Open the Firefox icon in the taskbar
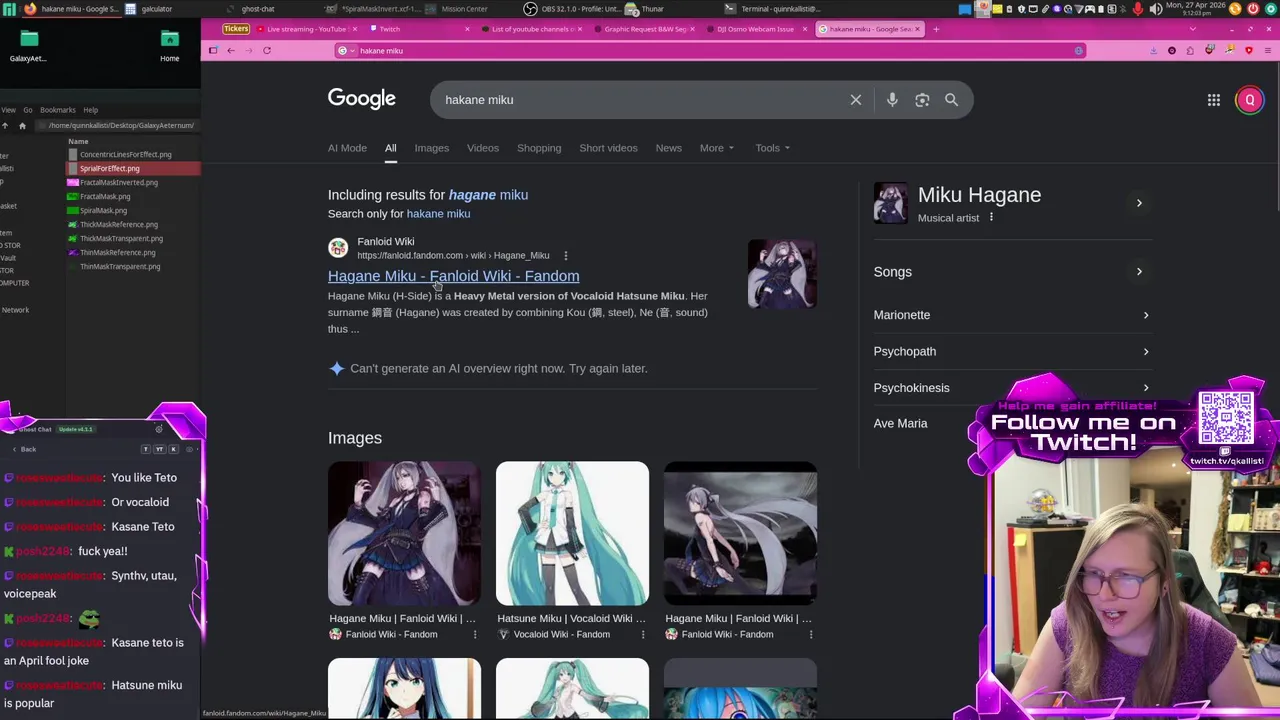This screenshot has height=720, width=1280. coord(30,9)
